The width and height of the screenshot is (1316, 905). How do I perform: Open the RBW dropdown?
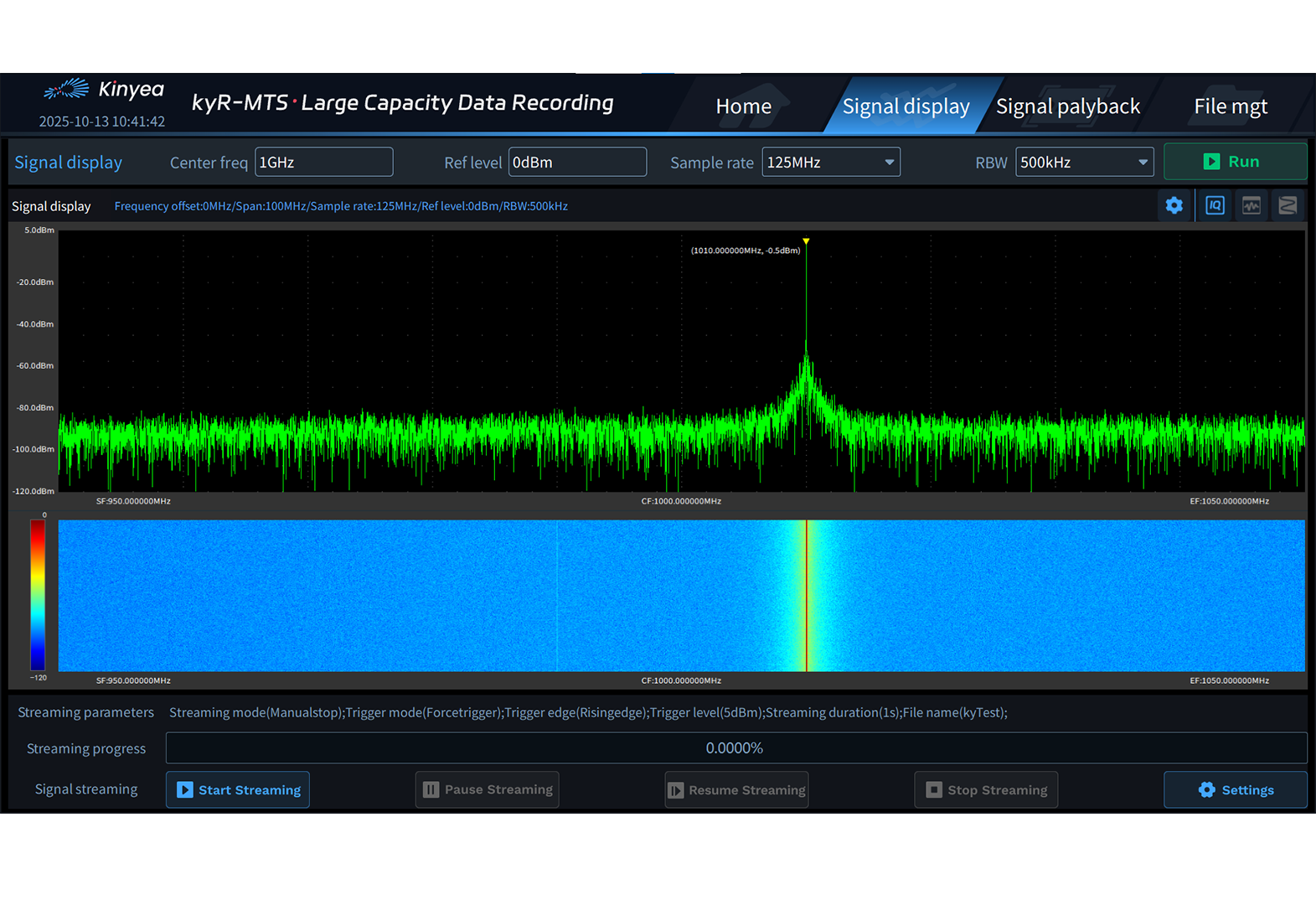coord(1084,162)
